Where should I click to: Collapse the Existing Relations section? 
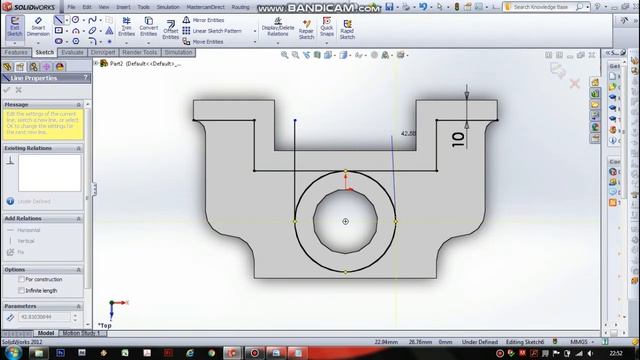[x=78, y=149]
